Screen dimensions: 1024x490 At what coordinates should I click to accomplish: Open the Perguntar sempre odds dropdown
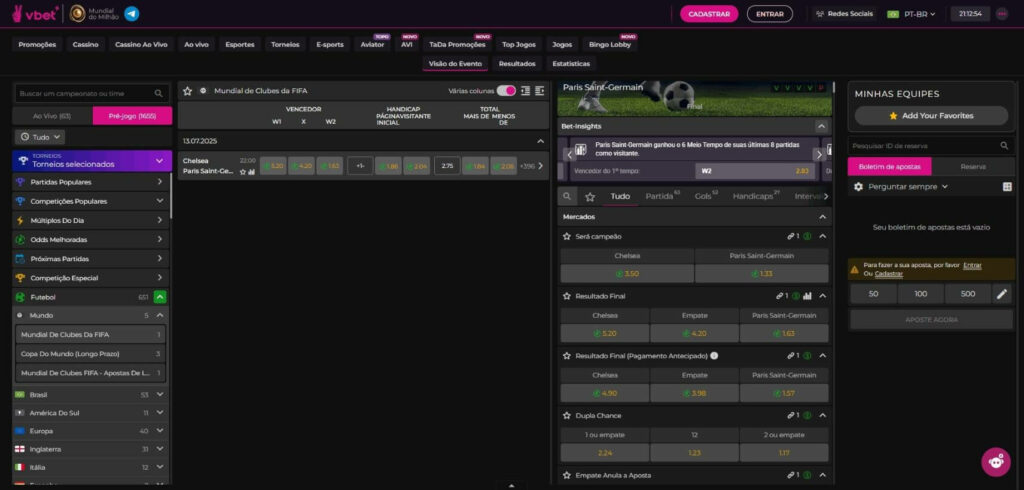(908, 187)
